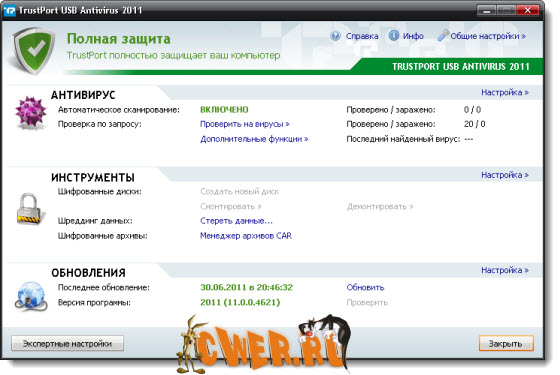Click Версия программы label
This screenshot has width=560, height=375.
[94, 302]
